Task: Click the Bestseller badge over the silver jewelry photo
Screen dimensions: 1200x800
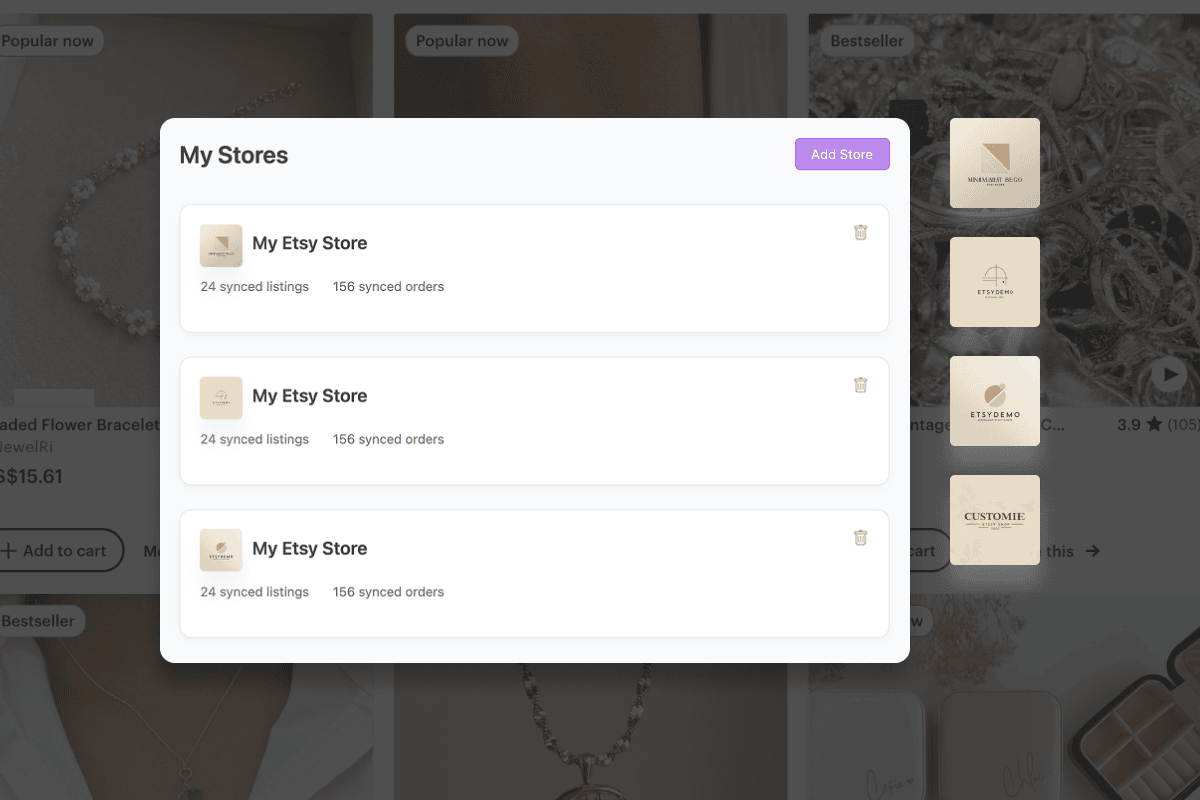Action: coord(866,41)
